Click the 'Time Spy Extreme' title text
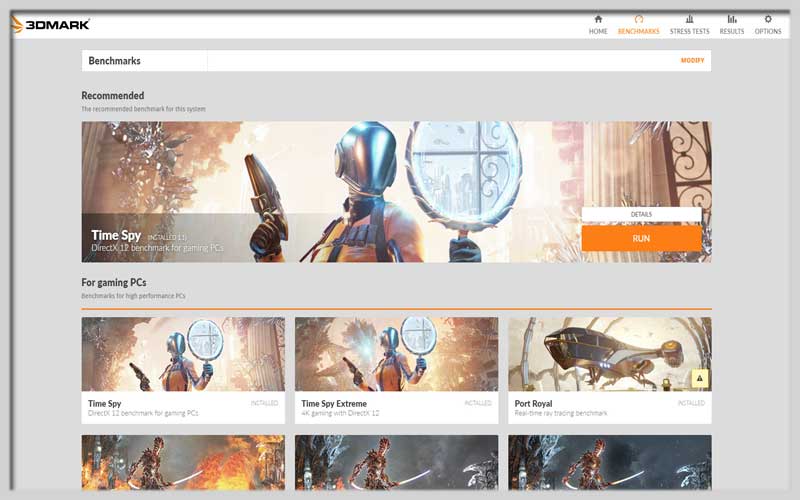 click(334, 403)
